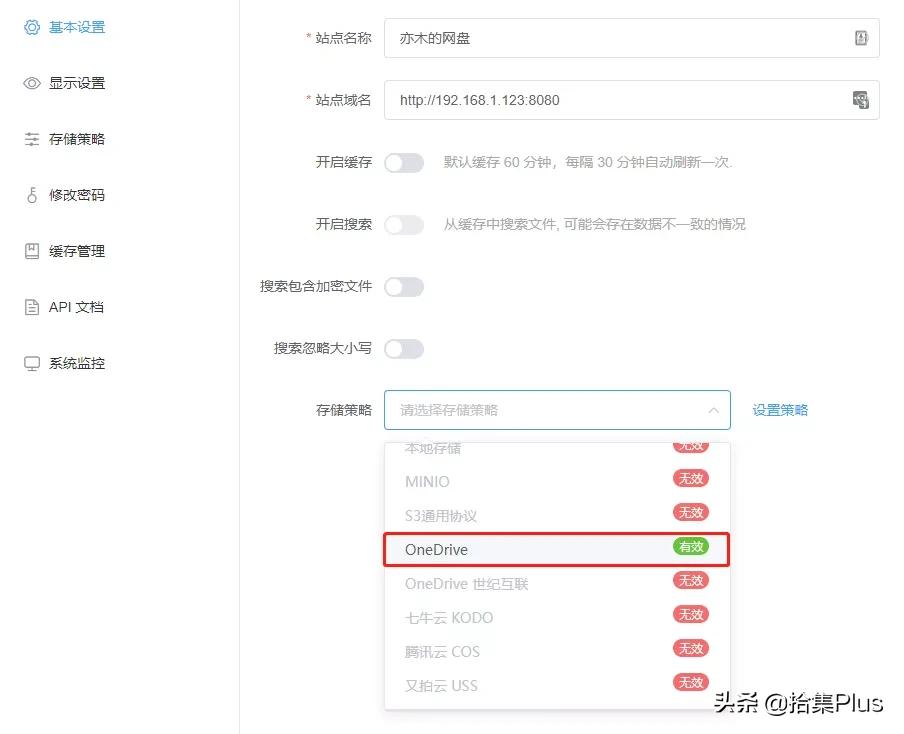Enable 搜索包含加密文件 switch
Viewport: 904px width, 734px height.
[x=404, y=286]
